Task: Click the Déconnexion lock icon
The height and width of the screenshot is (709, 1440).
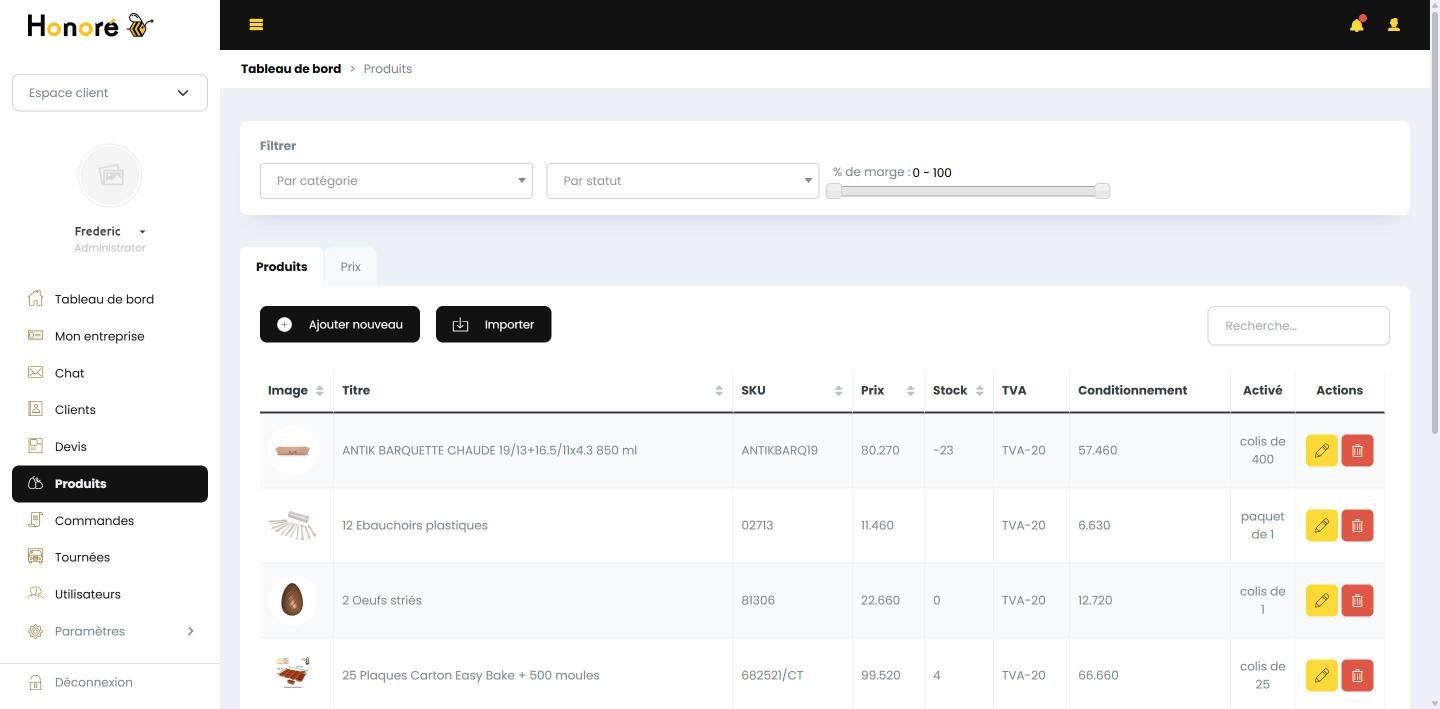Action: (x=35, y=682)
